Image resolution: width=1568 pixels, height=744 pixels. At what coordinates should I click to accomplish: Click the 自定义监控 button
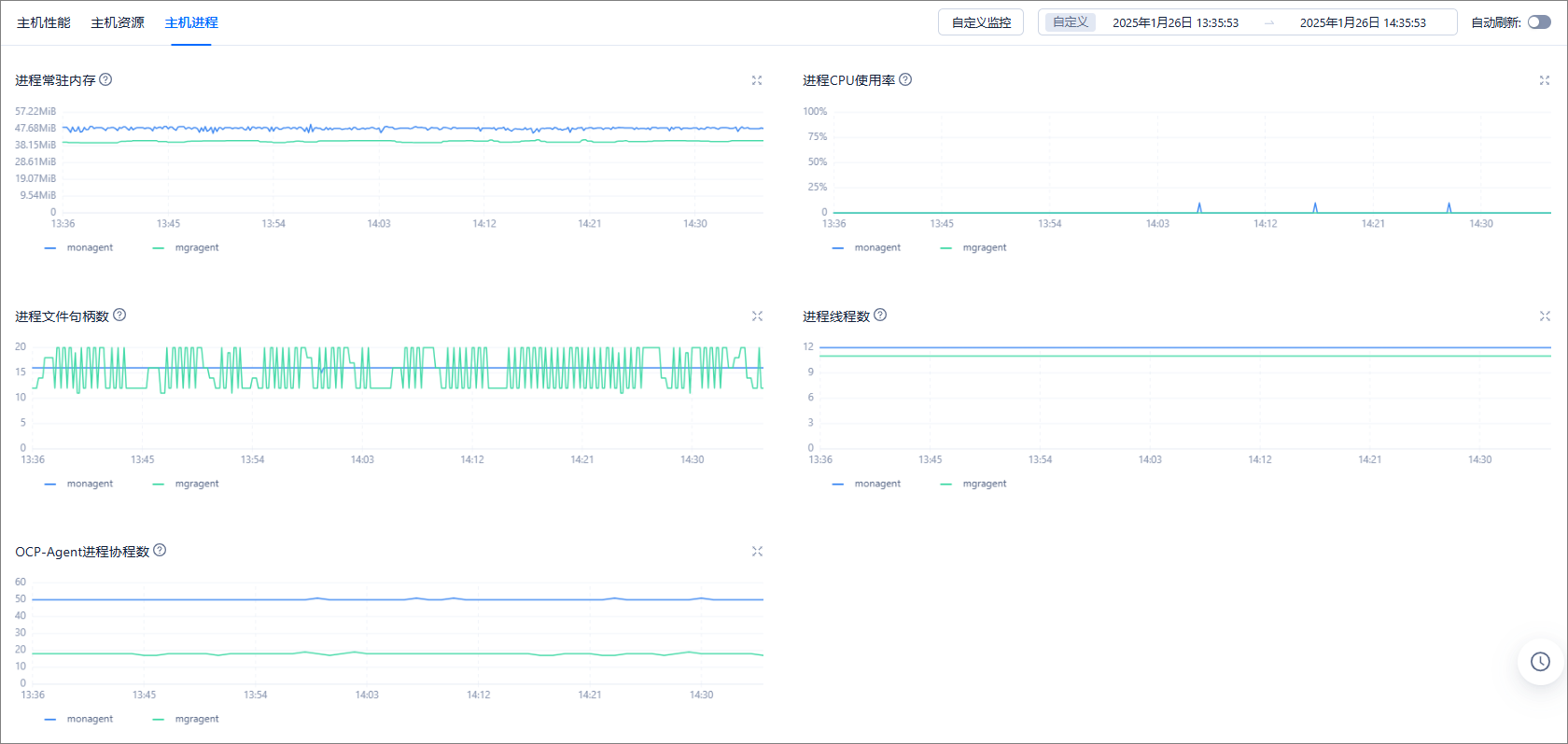coord(981,22)
